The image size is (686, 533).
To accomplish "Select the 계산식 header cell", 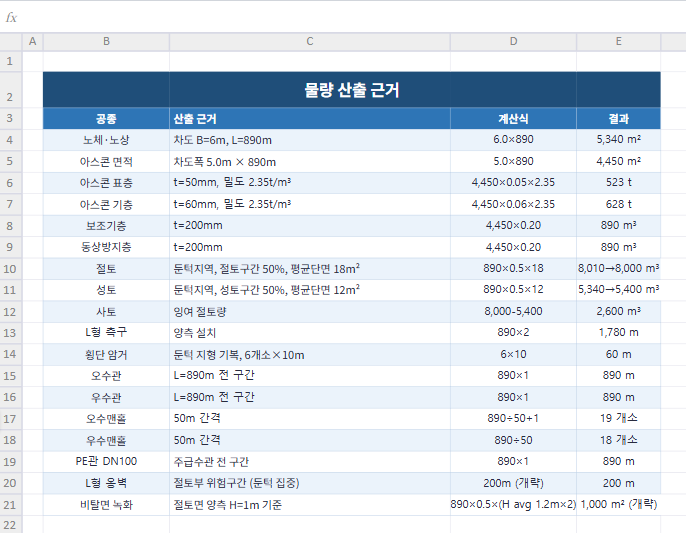I will click(513, 118).
